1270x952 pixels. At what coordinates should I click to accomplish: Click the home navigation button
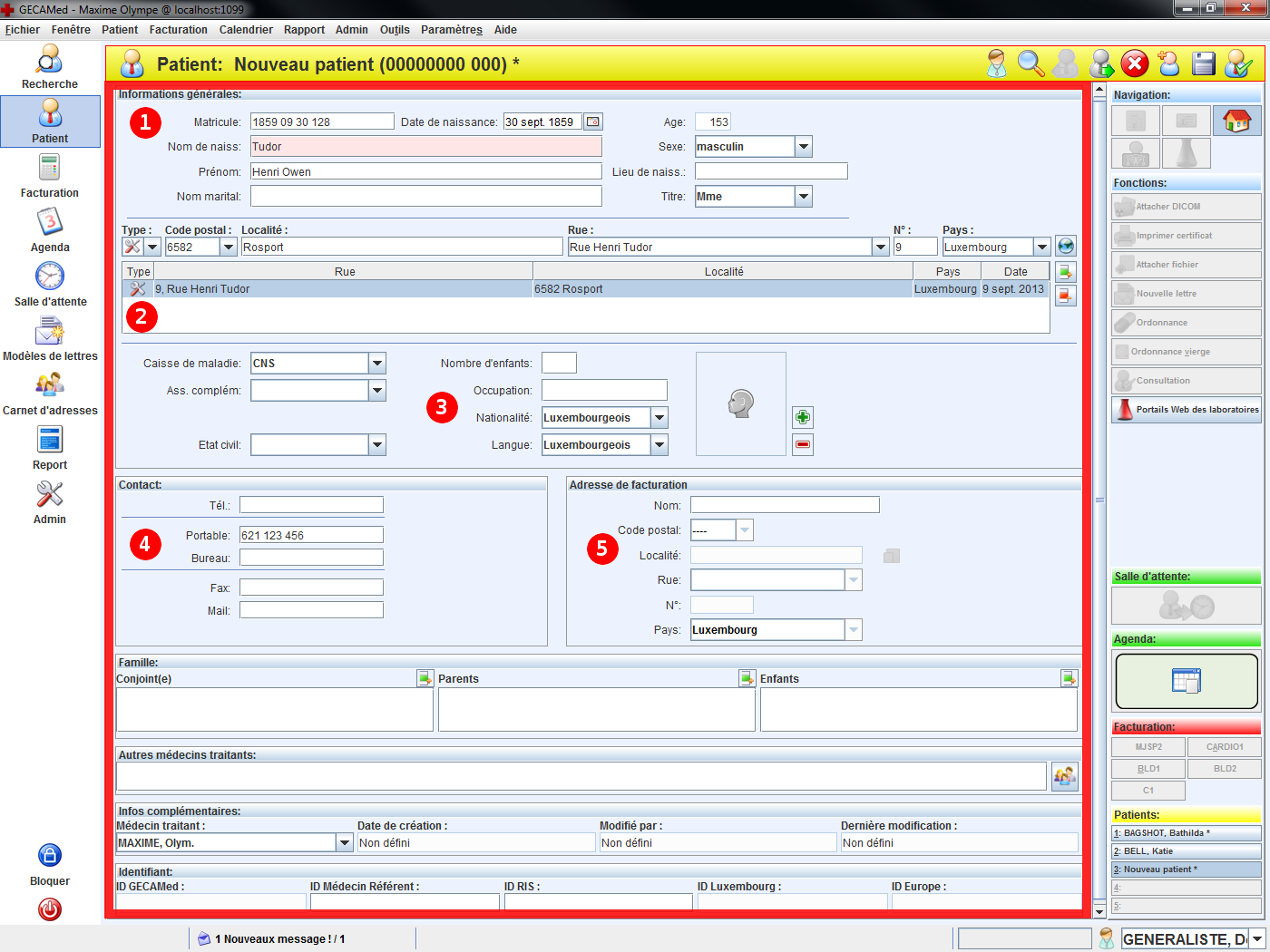pyautogui.click(x=1236, y=121)
